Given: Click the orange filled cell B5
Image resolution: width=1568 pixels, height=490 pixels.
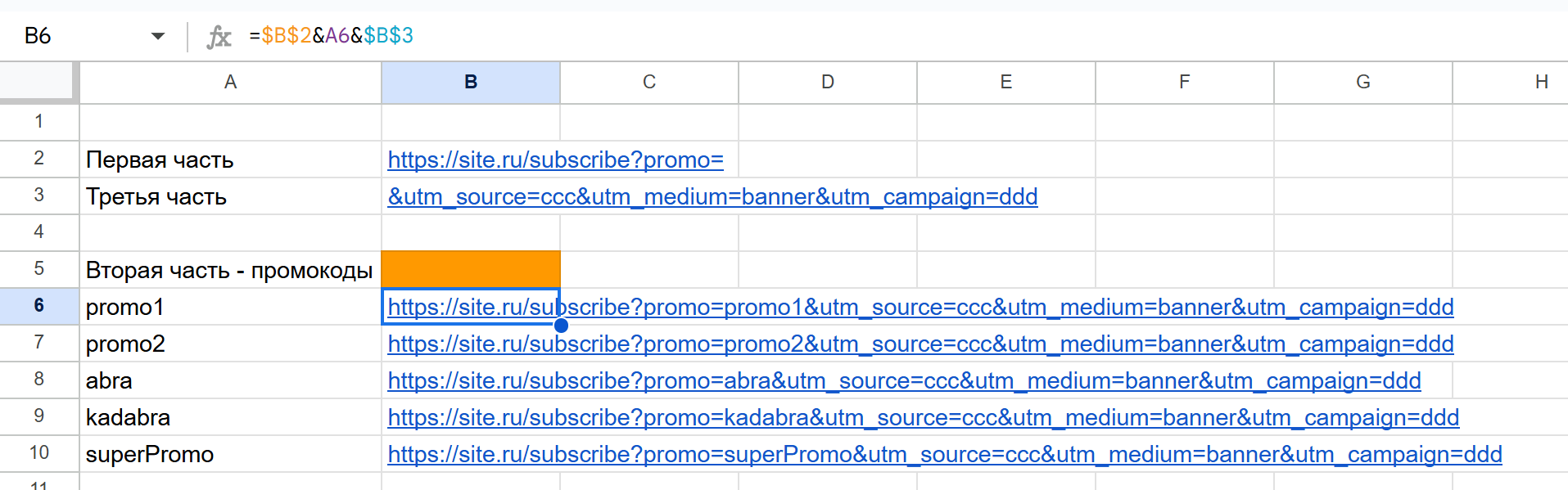Looking at the screenshot, I should (x=471, y=269).
